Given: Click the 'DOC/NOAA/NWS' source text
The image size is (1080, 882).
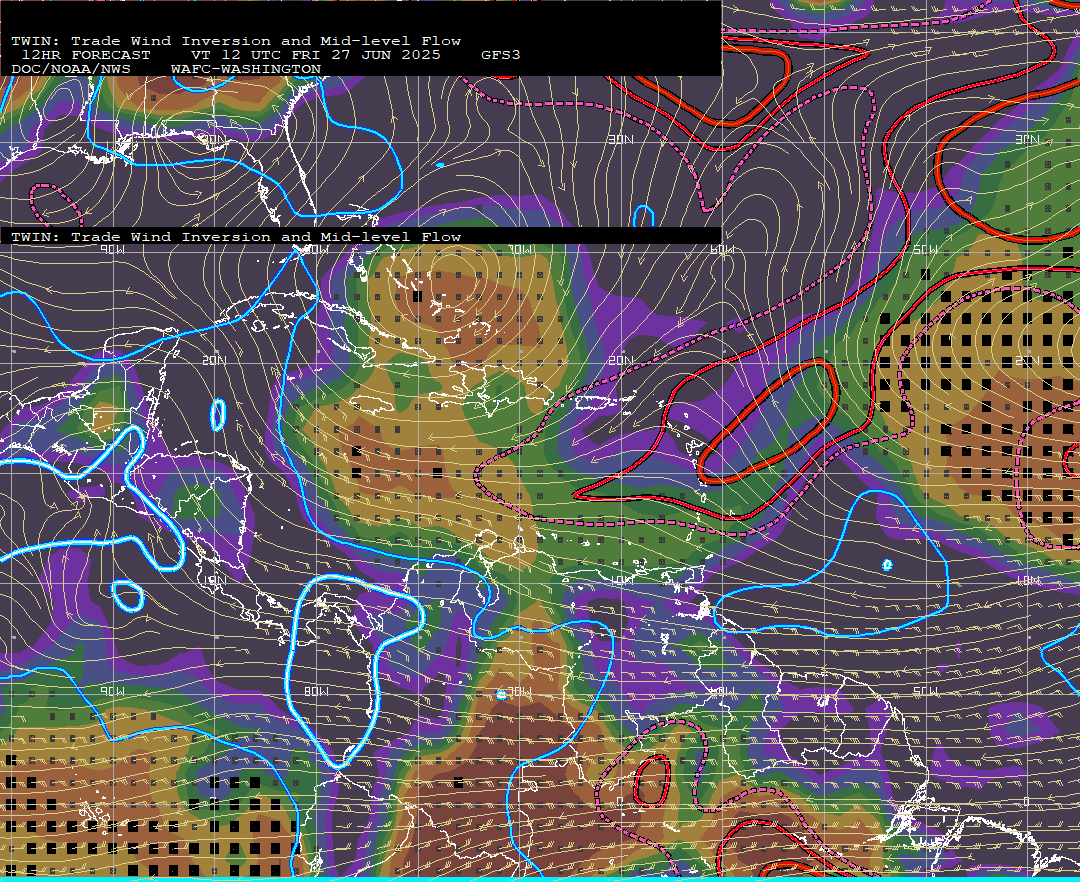Looking at the screenshot, I should 70,70.
